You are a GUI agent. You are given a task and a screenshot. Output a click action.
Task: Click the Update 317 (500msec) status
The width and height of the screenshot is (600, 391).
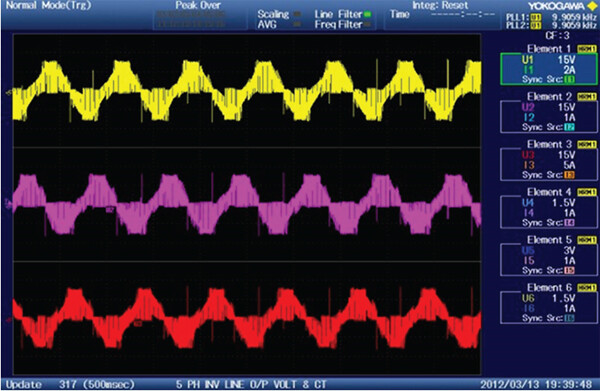(70, 384)
